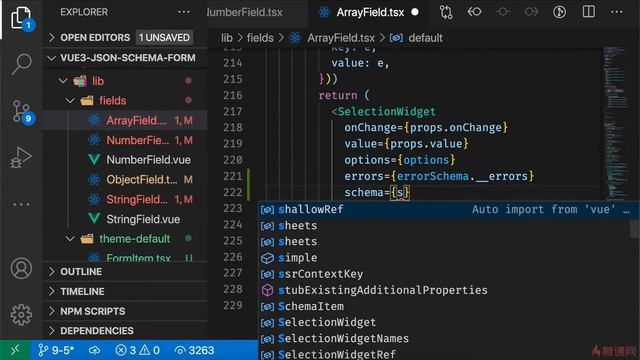
Task: Collapse the VUE3-JSON-SCHEMA-FORM project root
Action: pyautogui.click(x=125, y=58)
